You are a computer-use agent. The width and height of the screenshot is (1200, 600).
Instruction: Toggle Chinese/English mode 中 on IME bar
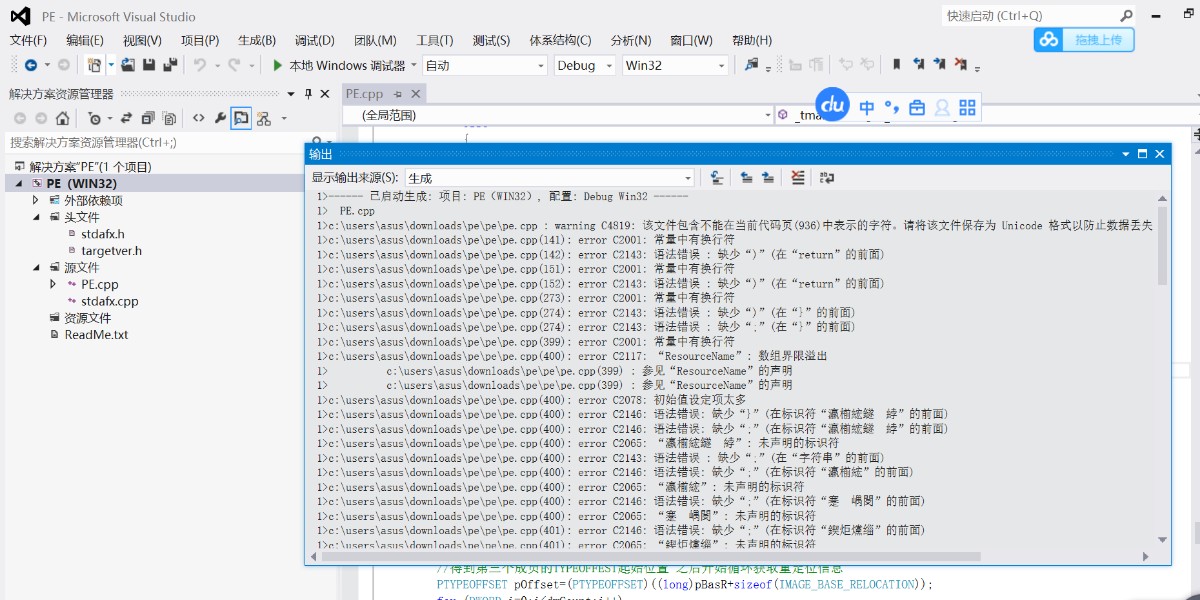coord(867,107)
